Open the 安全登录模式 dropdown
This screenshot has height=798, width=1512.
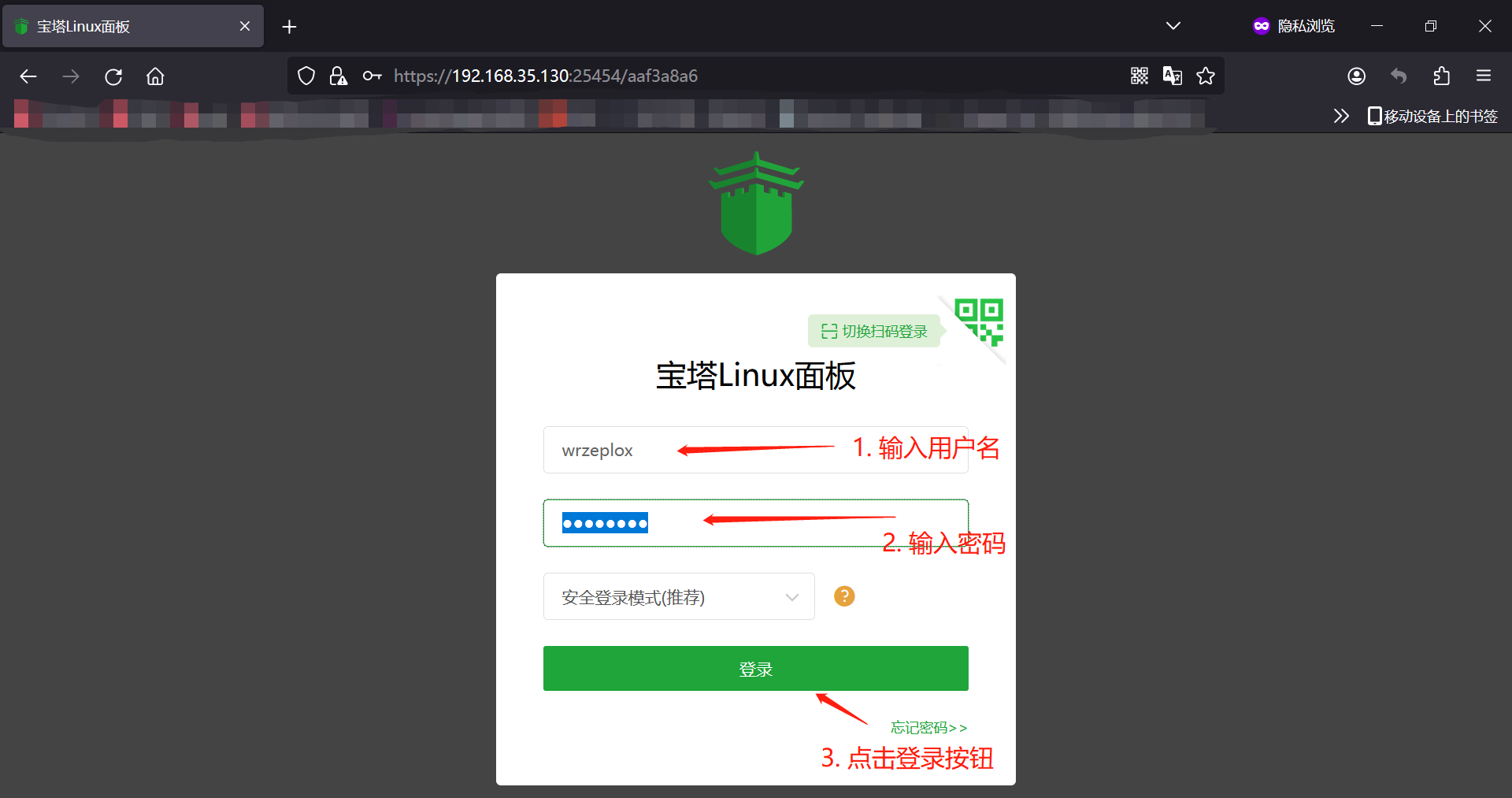(x=679, y=596)
